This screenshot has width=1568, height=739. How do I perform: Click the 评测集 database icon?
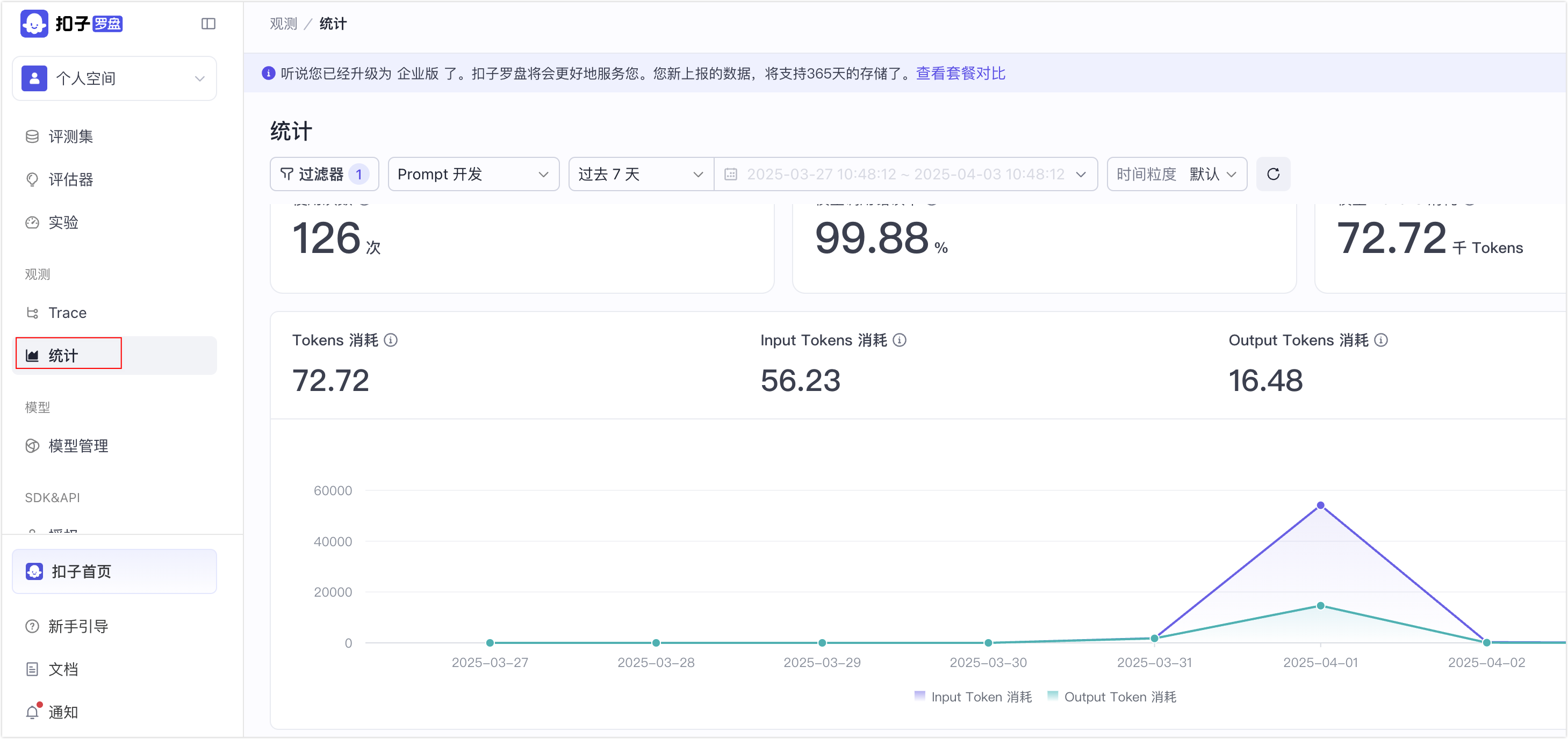click(32, 136)
